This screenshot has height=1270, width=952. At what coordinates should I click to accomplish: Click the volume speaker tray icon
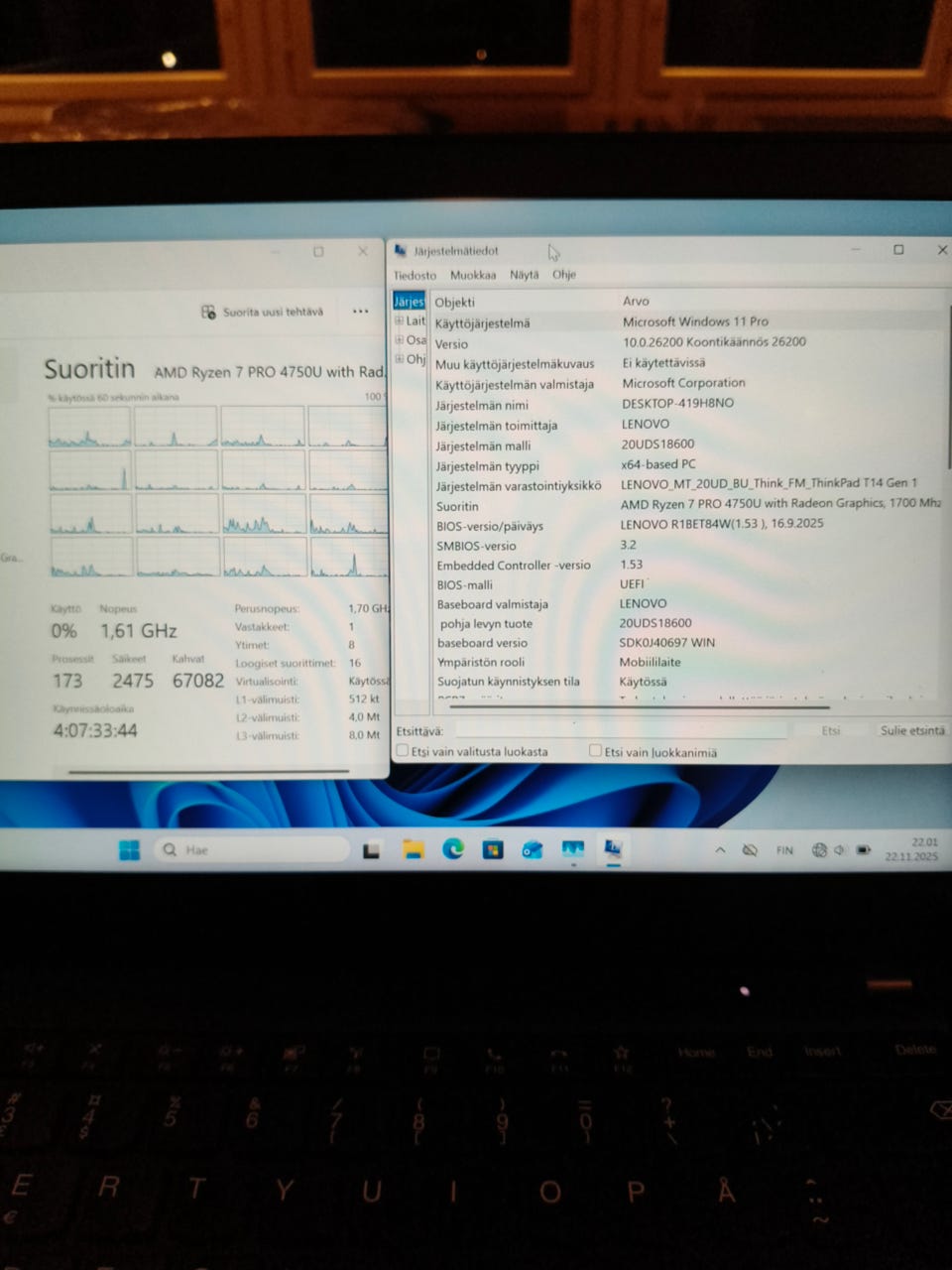840,850
